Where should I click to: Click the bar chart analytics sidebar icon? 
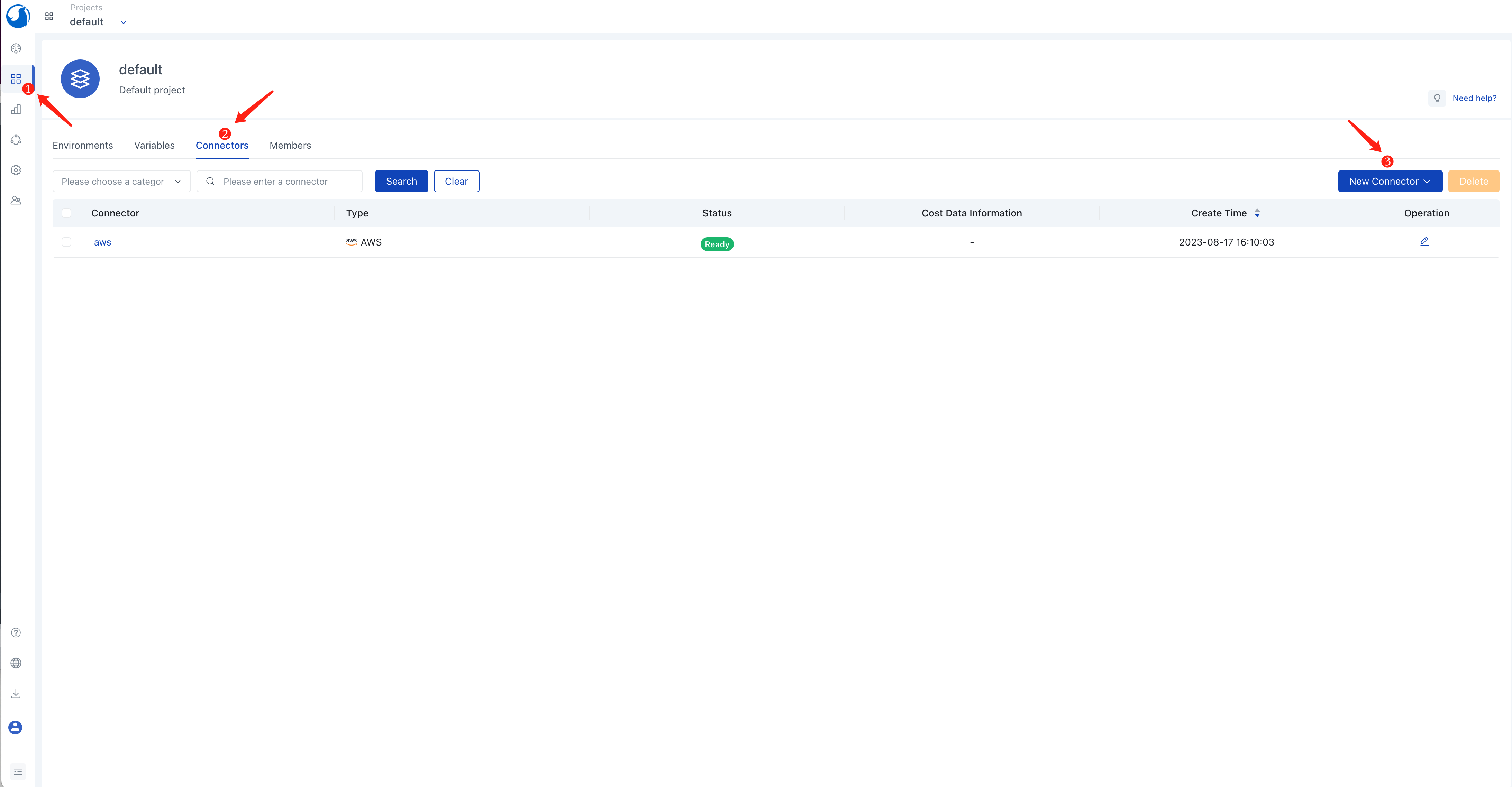pos(16,110)
